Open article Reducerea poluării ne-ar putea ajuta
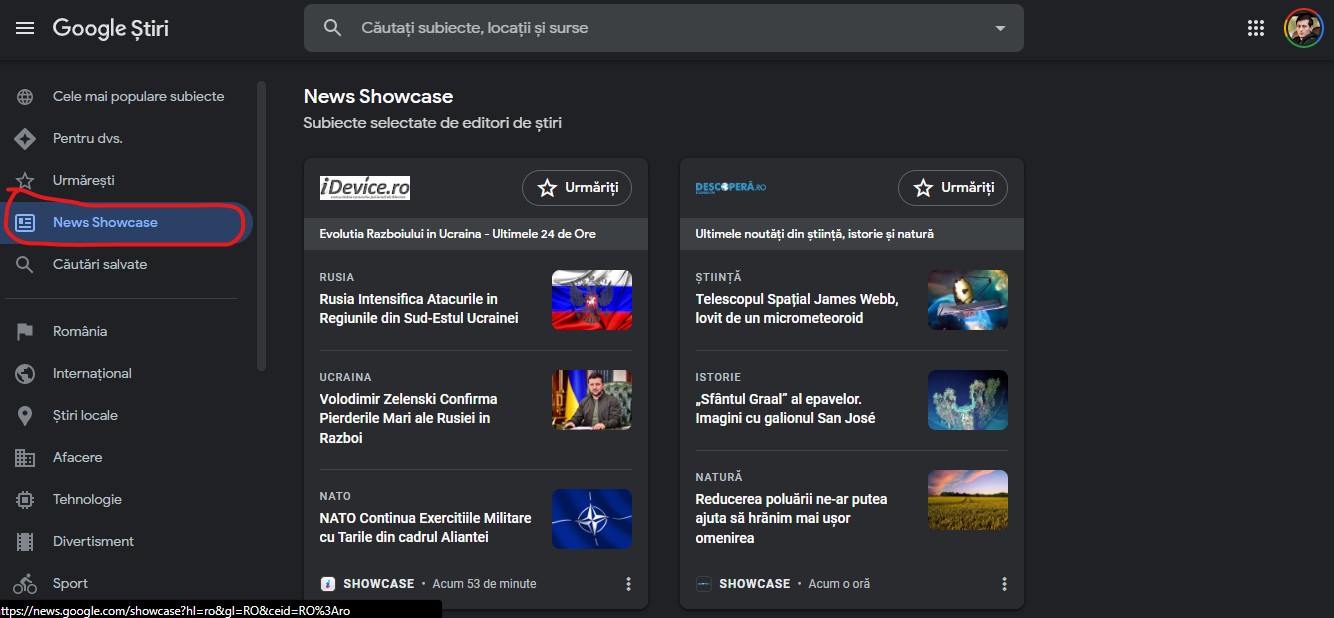Viewport: 1334px width, 618px height. point(791,518)
